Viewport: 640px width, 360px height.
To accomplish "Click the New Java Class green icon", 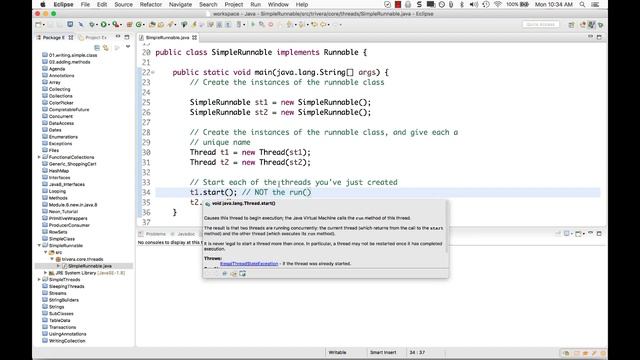I will click(139, 24).
